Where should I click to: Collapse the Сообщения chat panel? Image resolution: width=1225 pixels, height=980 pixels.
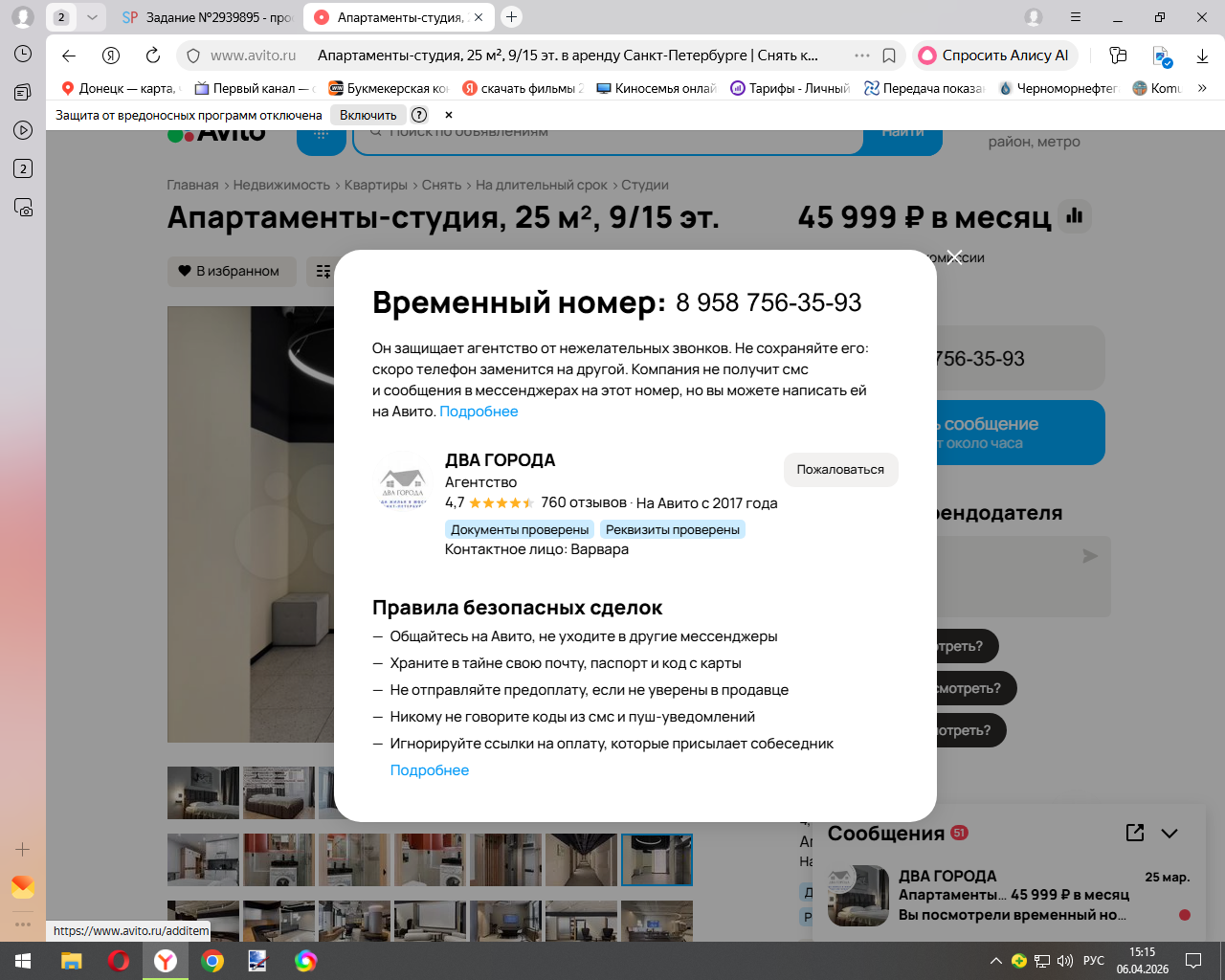(1169, 834)
